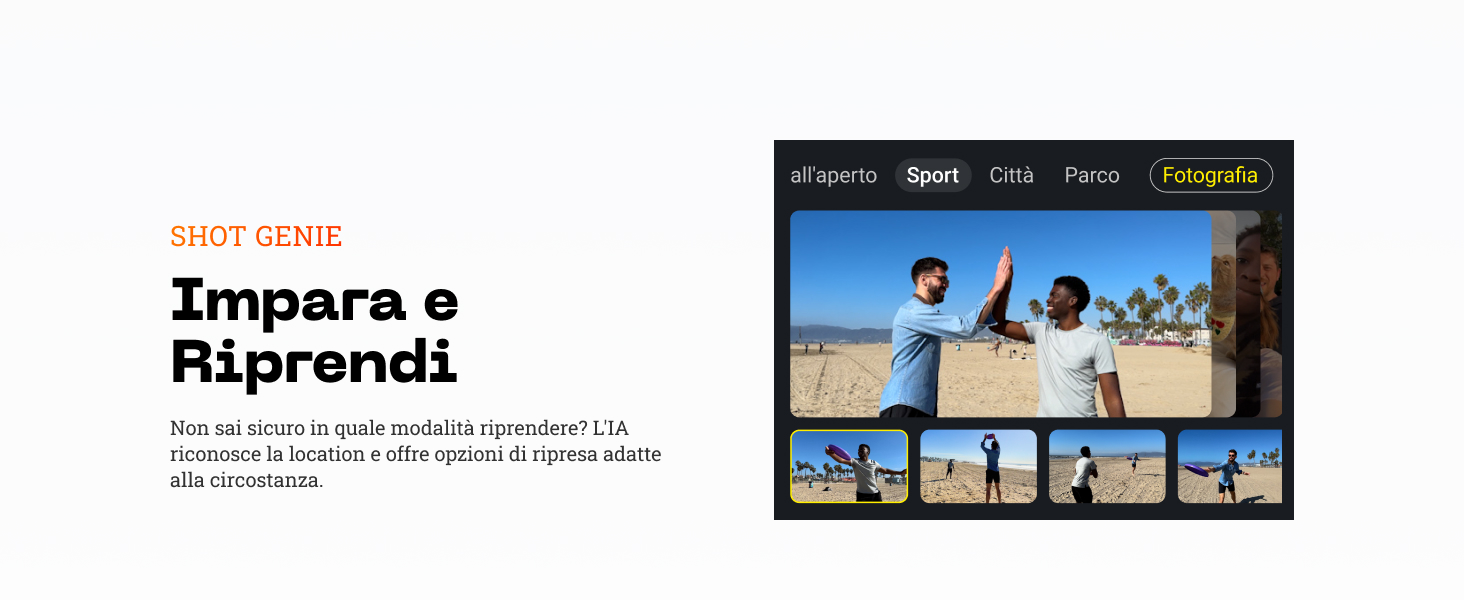Choose the Parco tab
Screen dimensions: 1464x600
(x=1092, y=176)
